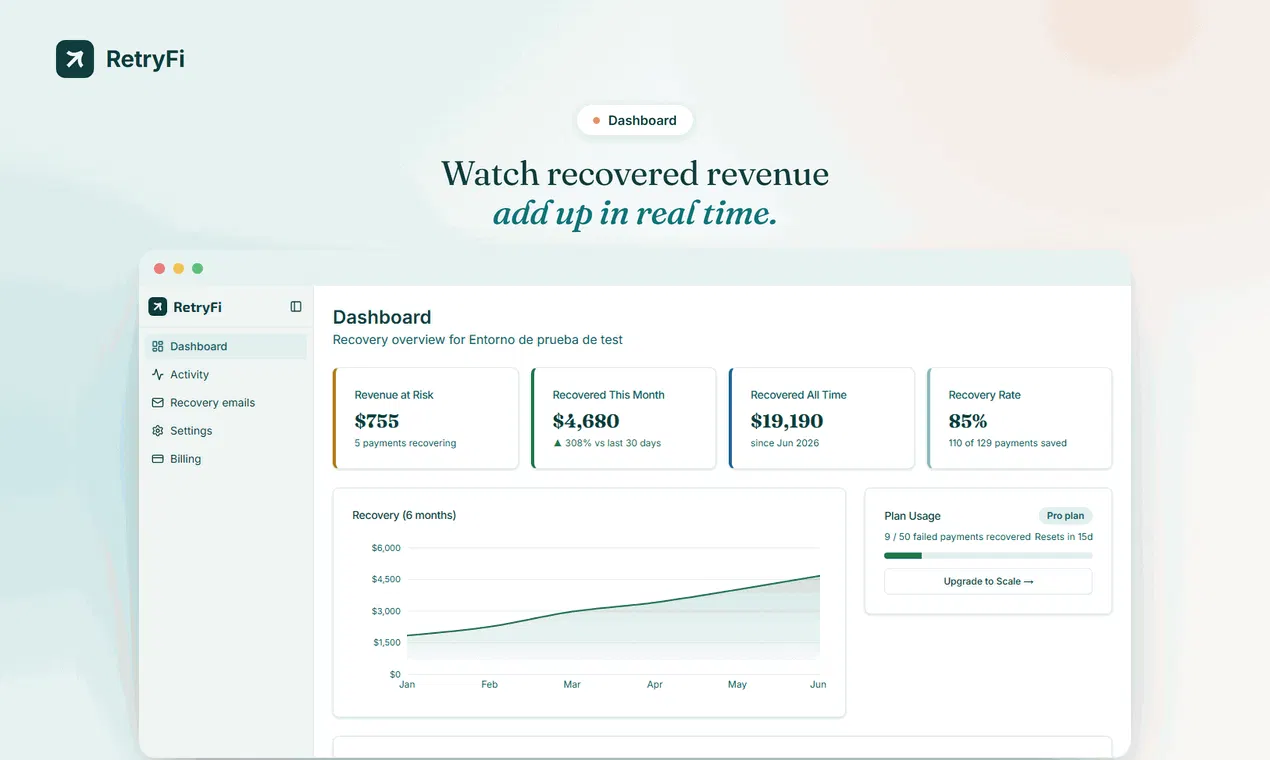Open the Recovered This Month card
The image size is (1270, 760).
(624, 418)
